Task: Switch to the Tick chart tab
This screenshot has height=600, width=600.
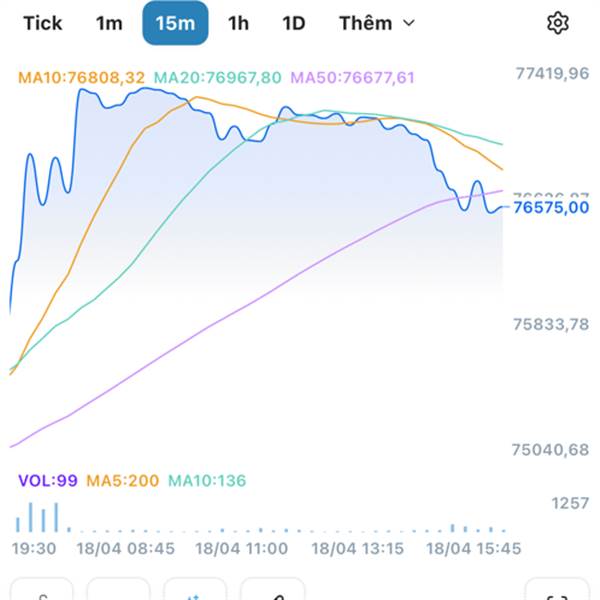Action: [x=43, y=23]
